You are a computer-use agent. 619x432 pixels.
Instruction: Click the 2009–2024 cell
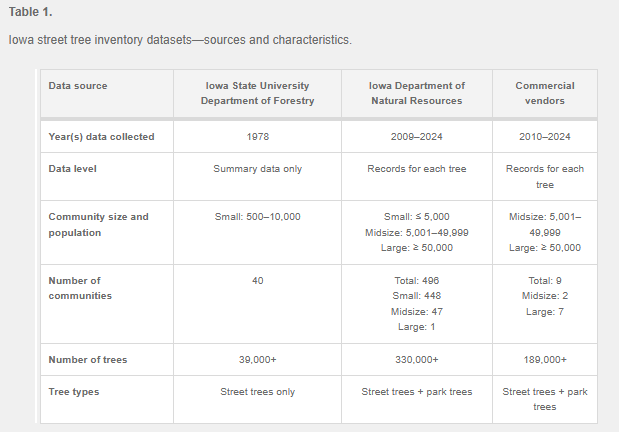[417, 136]
